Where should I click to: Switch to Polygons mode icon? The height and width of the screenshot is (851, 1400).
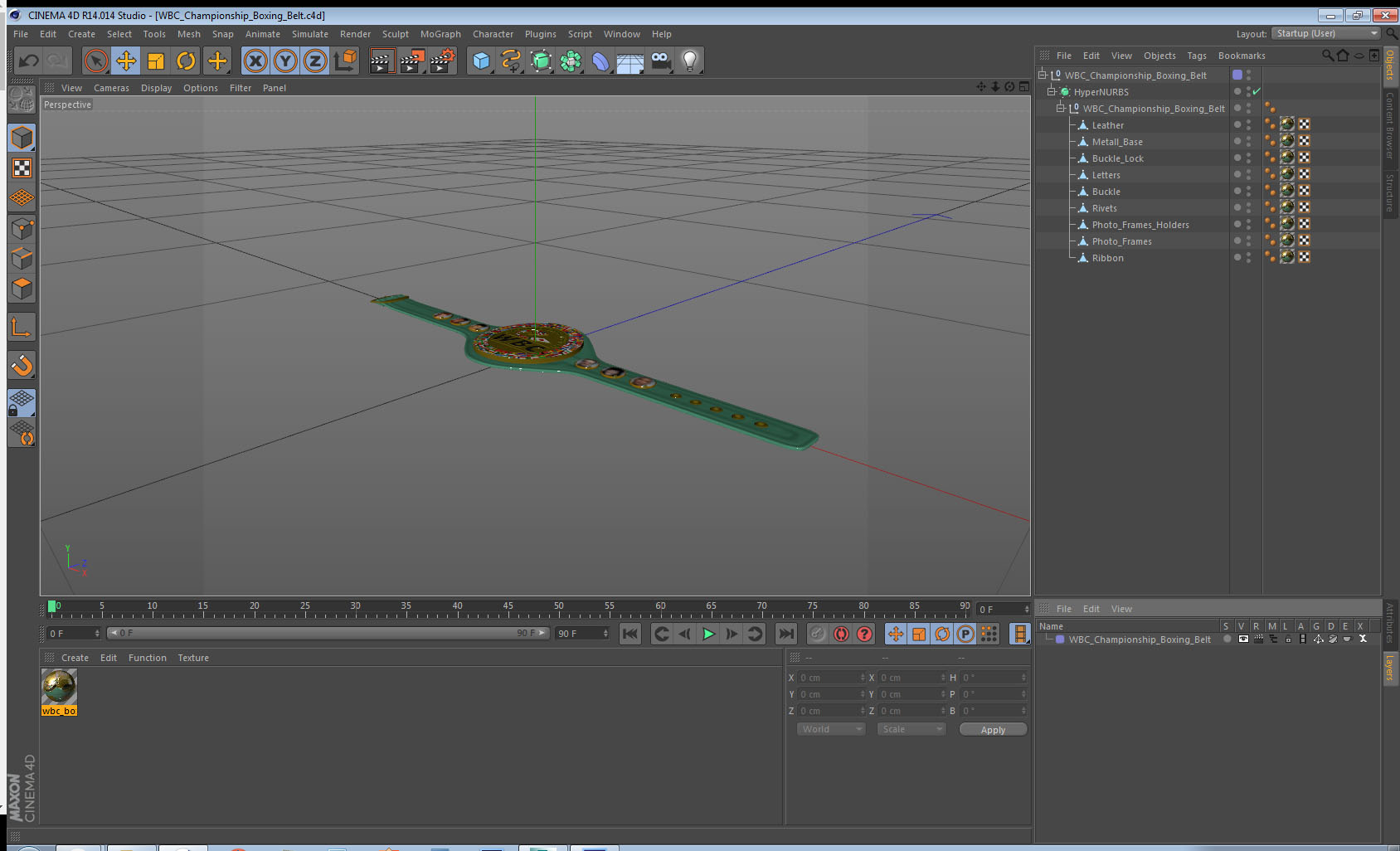[22, 289]
